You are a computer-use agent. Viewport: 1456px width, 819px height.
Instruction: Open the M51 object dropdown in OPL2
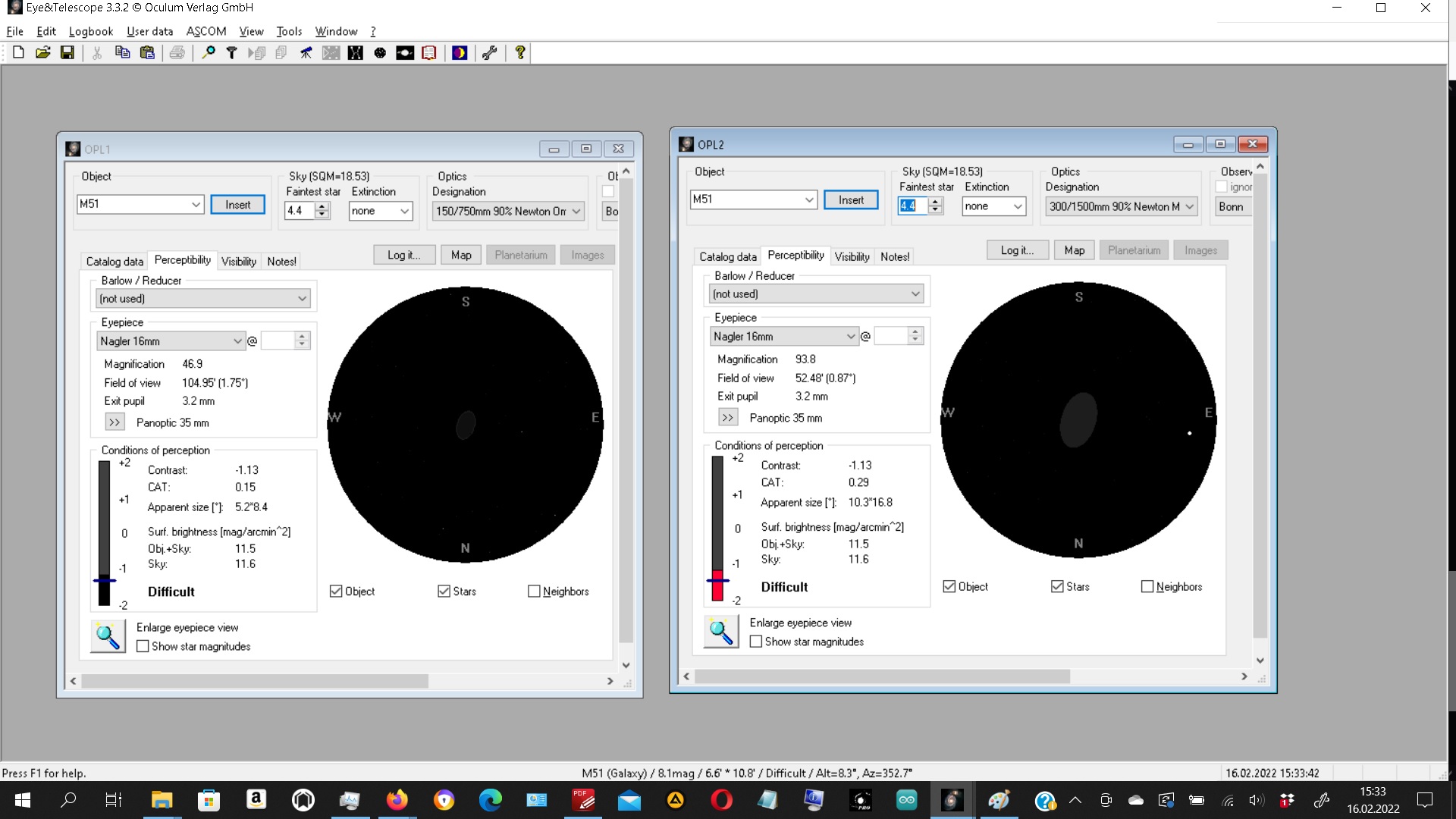click(809, 199)
